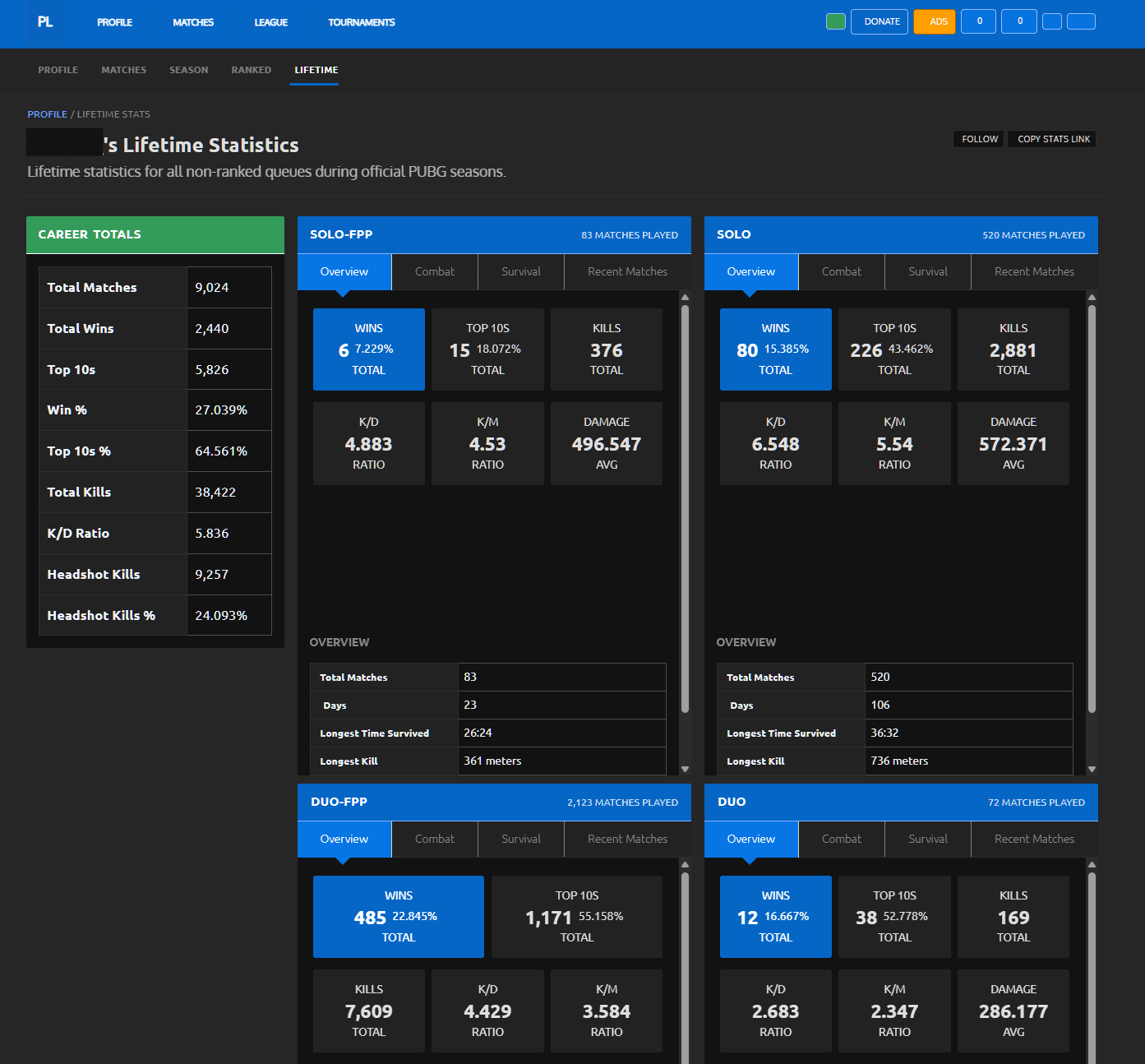Show Recent Matches in the 520-match SOLO panel

[x=1034, y=271]
